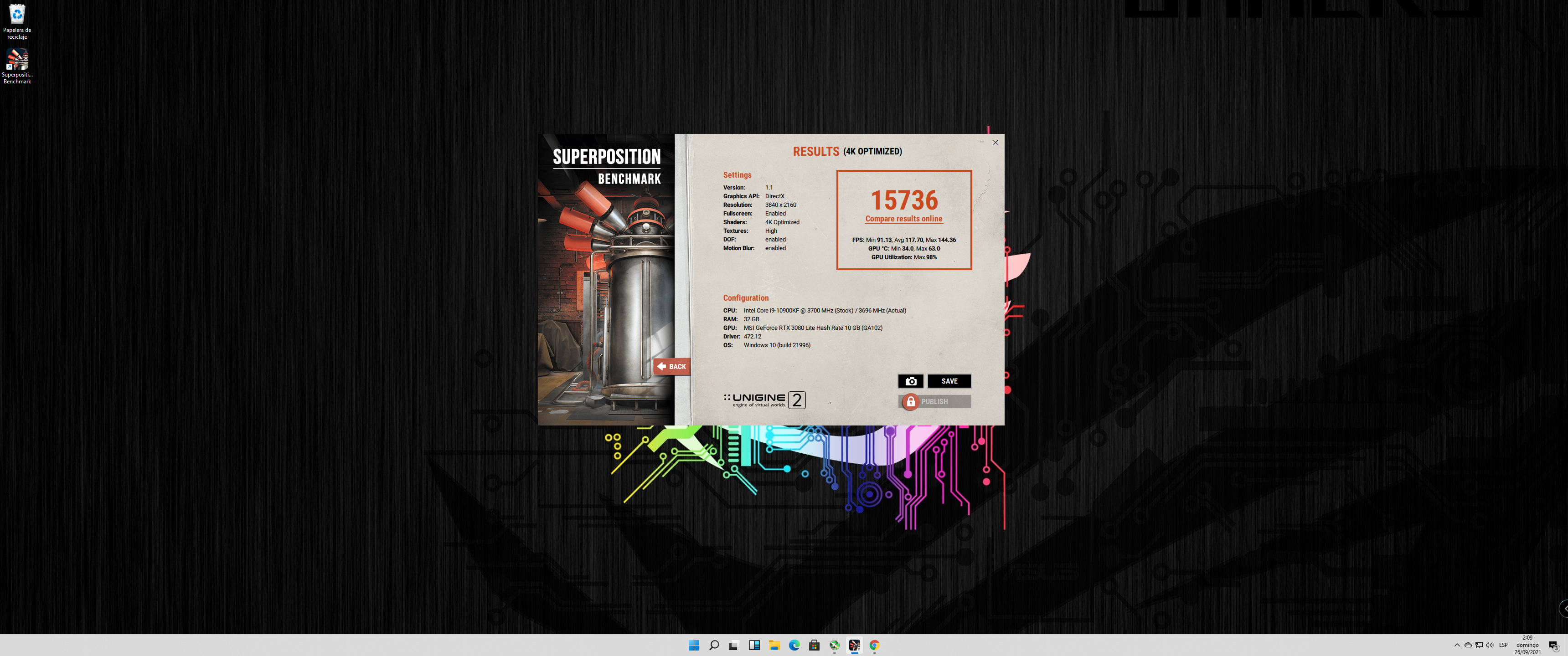Screen dimensions: 1568x656
Task: Click the ESP input language indicator
Action: point(1503,645)
